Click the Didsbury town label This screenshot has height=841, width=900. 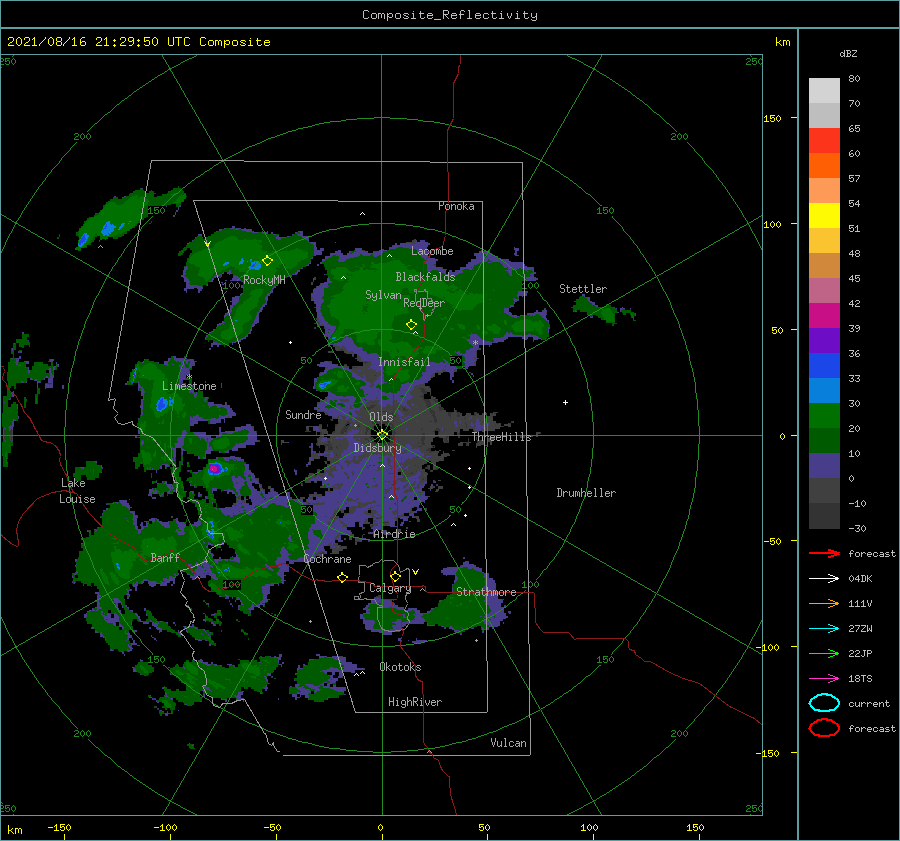pos(378,448)
